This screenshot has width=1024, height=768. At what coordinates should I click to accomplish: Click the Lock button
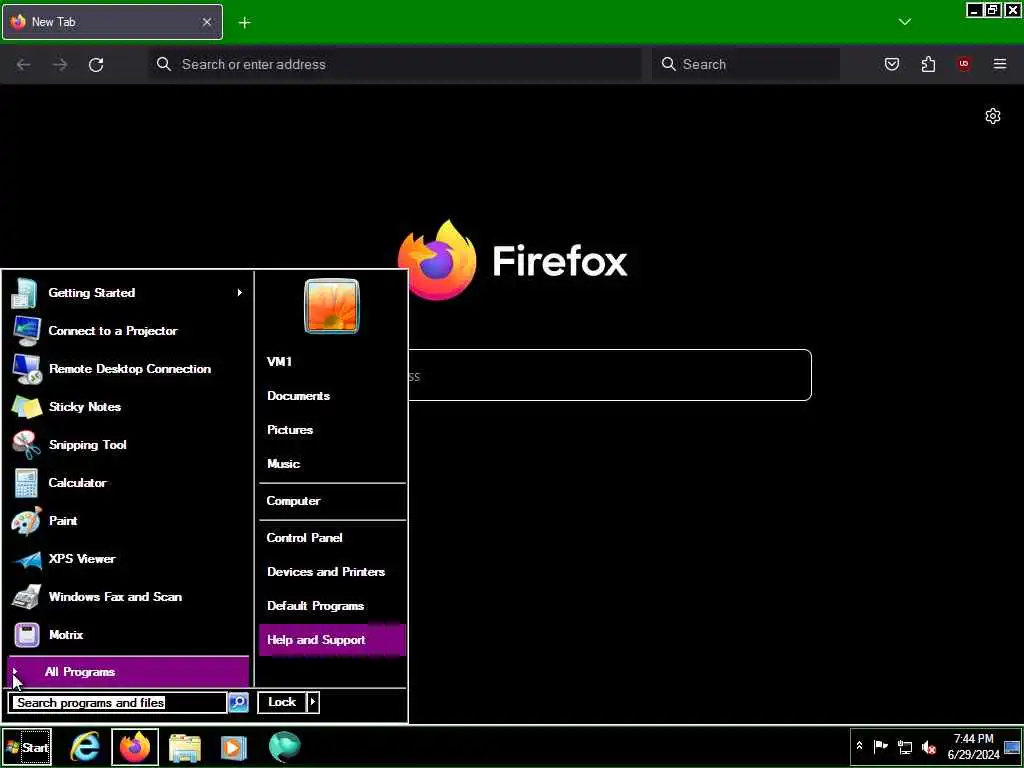(x=282, y=702)
